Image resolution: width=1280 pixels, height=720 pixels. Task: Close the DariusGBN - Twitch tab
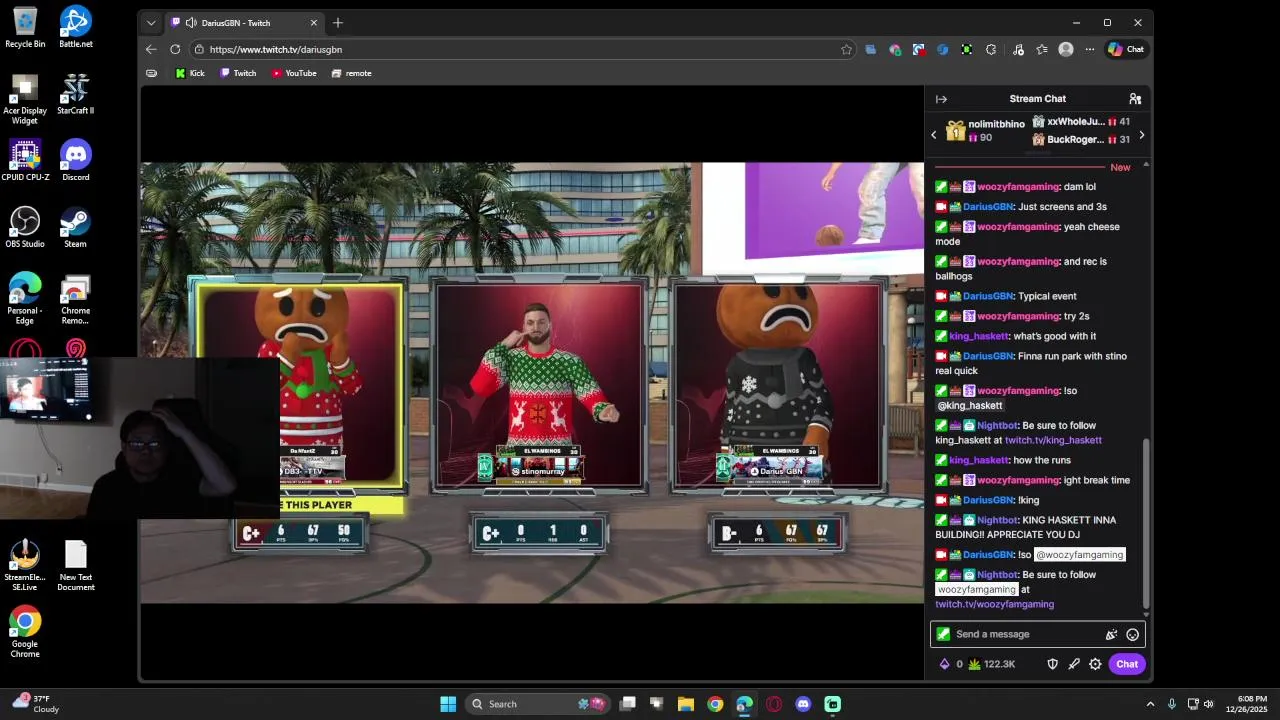[x=313, y=23]
